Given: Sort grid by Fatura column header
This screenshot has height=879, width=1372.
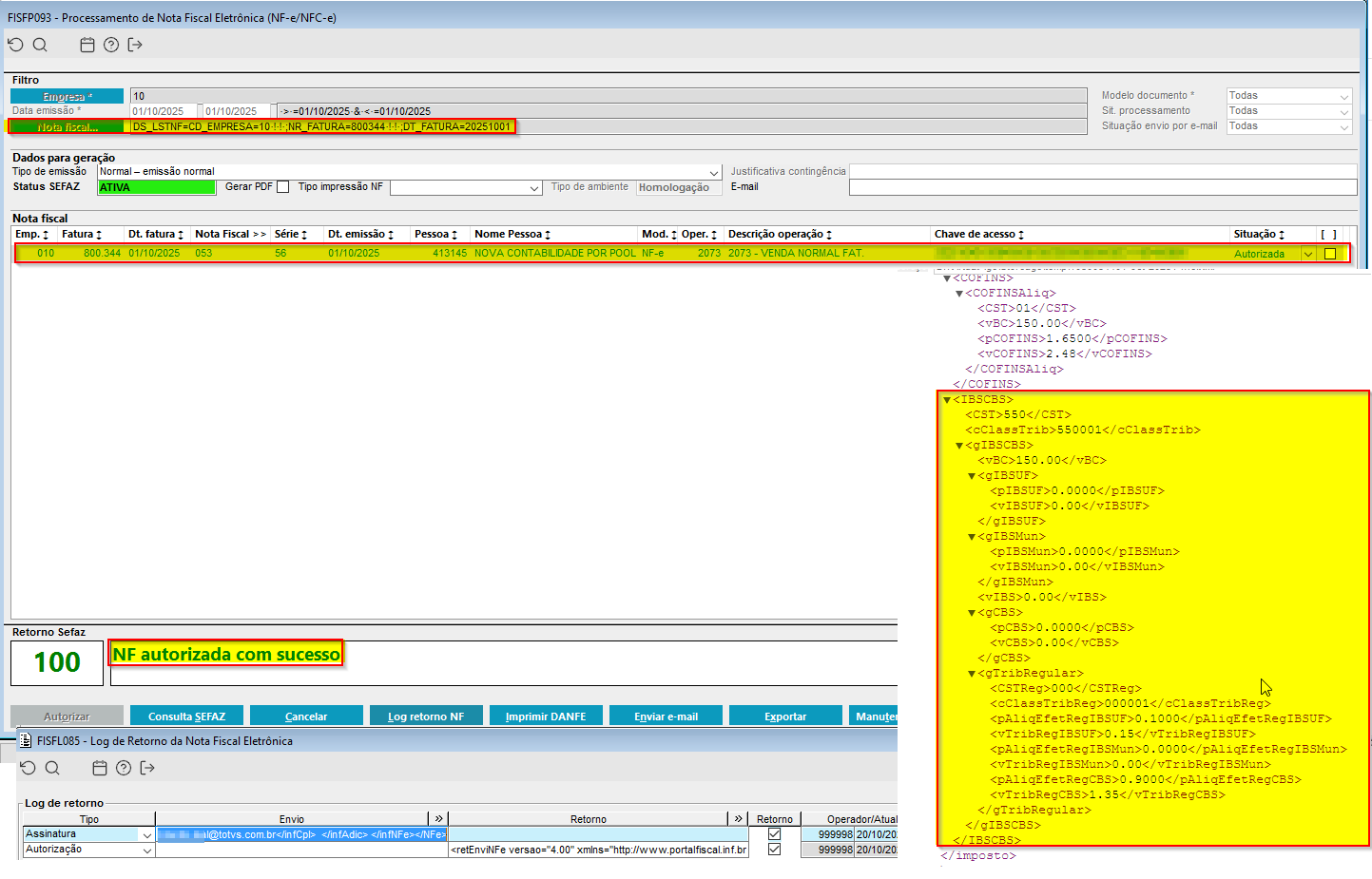Looking at the screenshot, I should [82, 234].
